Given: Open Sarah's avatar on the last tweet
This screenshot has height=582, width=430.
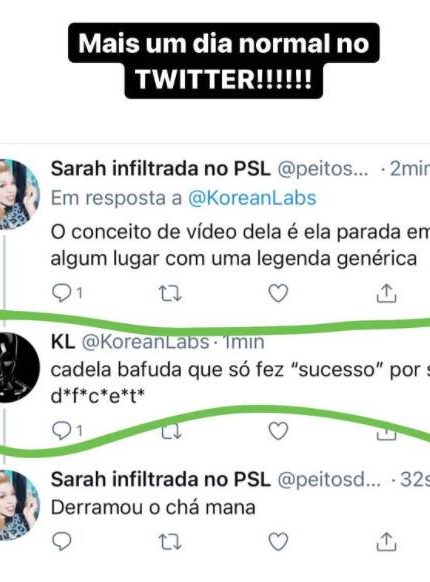Looking at the screenshot, I should tap(19, 505).
